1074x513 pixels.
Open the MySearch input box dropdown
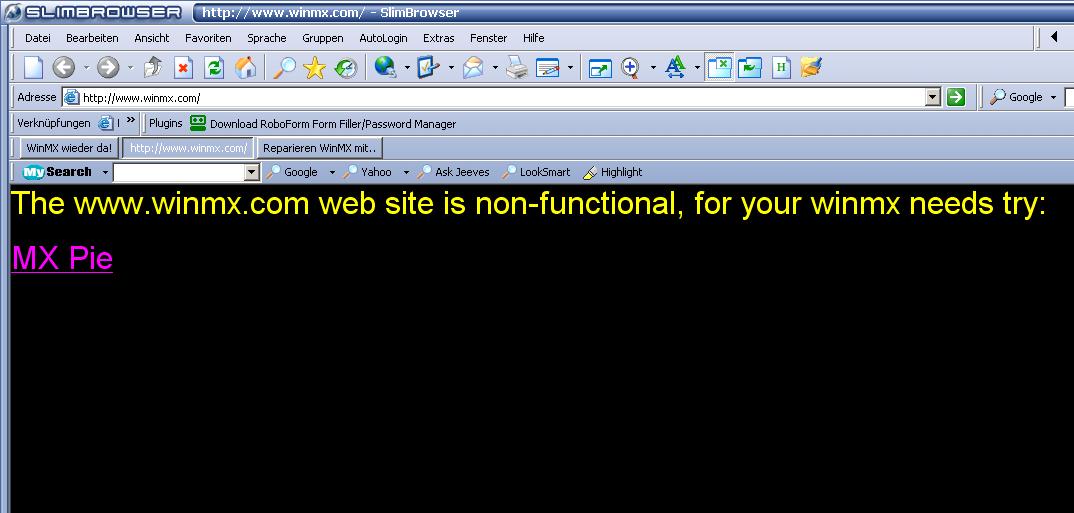[x=252, y=173]
